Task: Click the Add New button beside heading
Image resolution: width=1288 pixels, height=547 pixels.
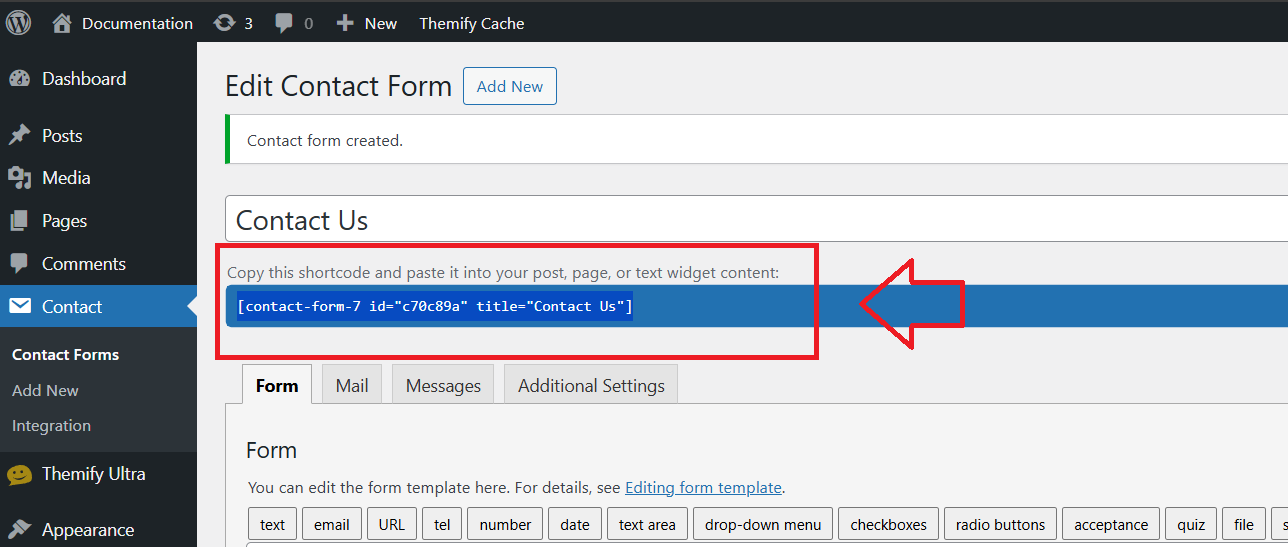Action: tap(510, 86)
